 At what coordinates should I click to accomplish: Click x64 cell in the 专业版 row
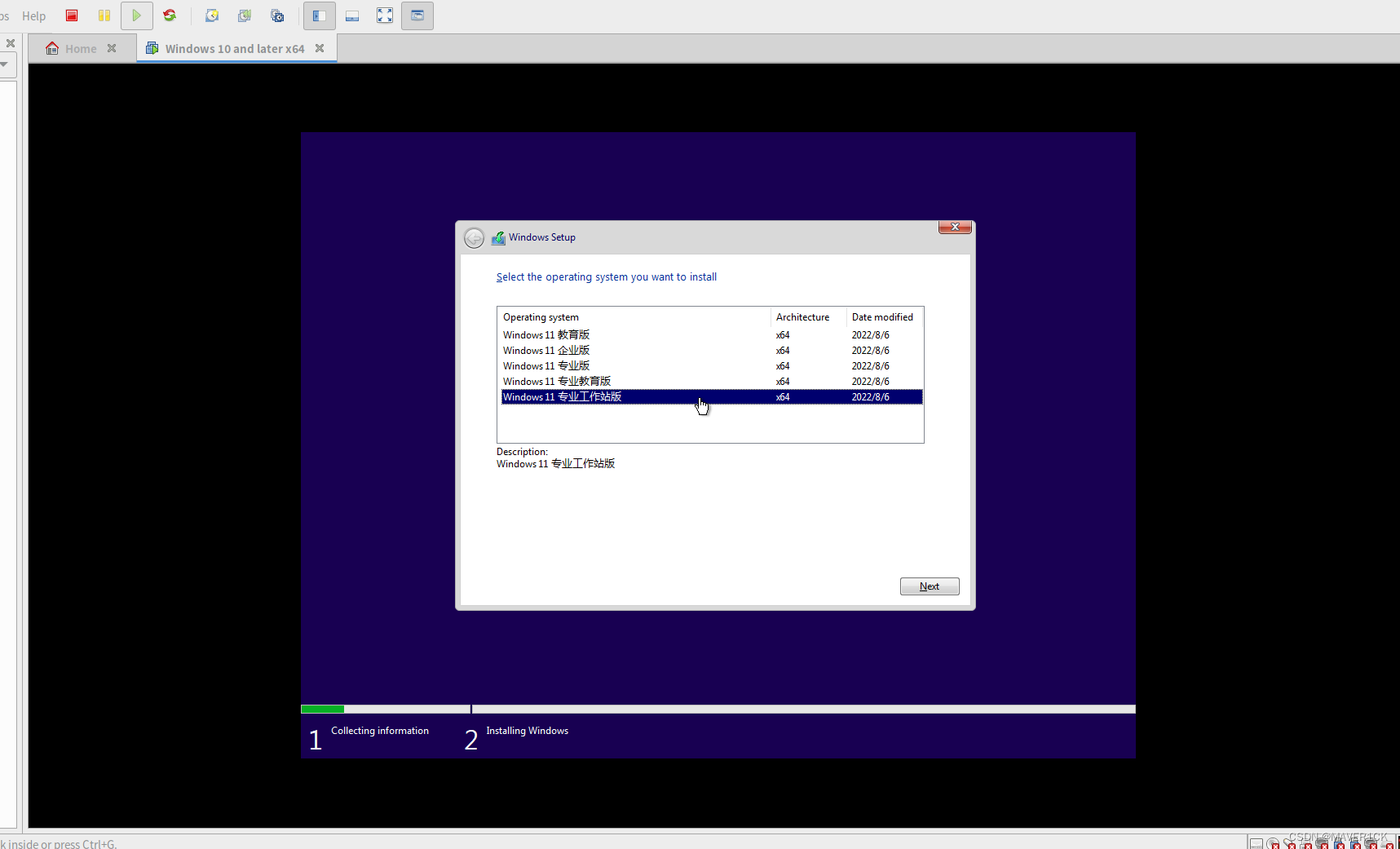783,366
